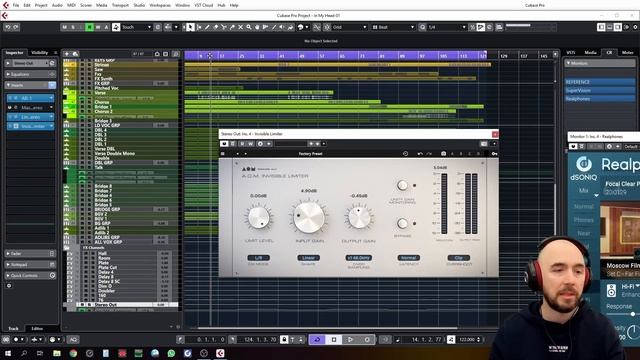
Task: Click the Stop button in transport
Action: click(334, 340)
